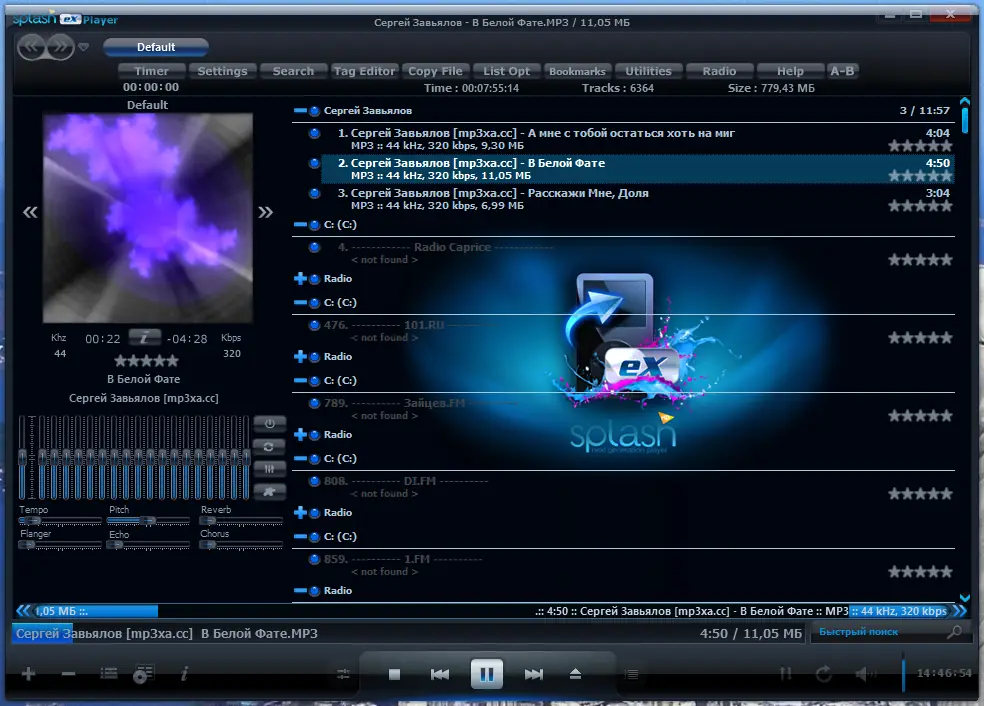Click the minus icon to remove track
The width and height of the screenshot is (984, 706).
tap(68, 674)
